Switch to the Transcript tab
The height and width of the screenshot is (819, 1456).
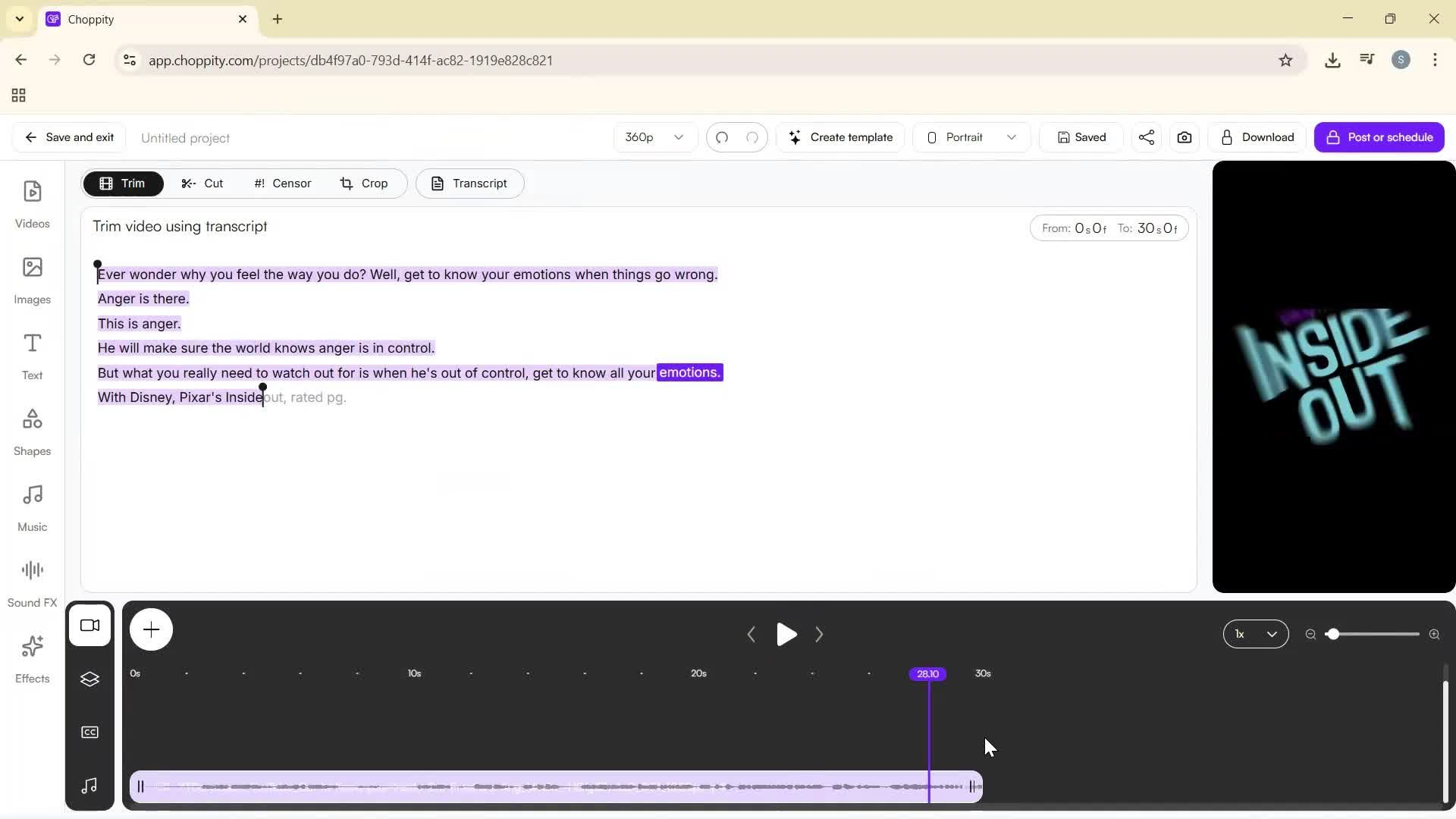pyautogui.click(x=469, y=183)
